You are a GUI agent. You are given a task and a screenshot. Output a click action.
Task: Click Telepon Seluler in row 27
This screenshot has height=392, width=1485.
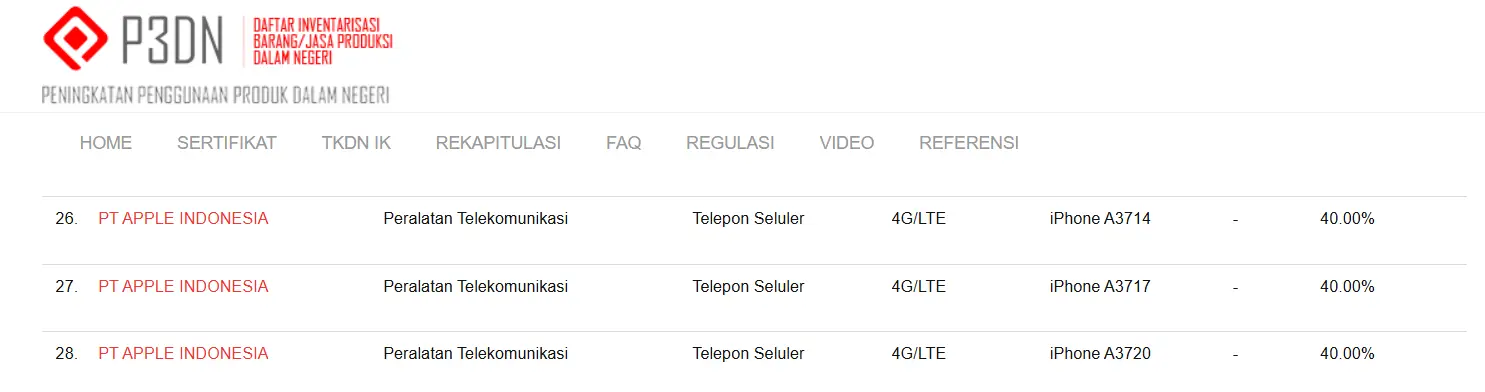tap(748, 286)
